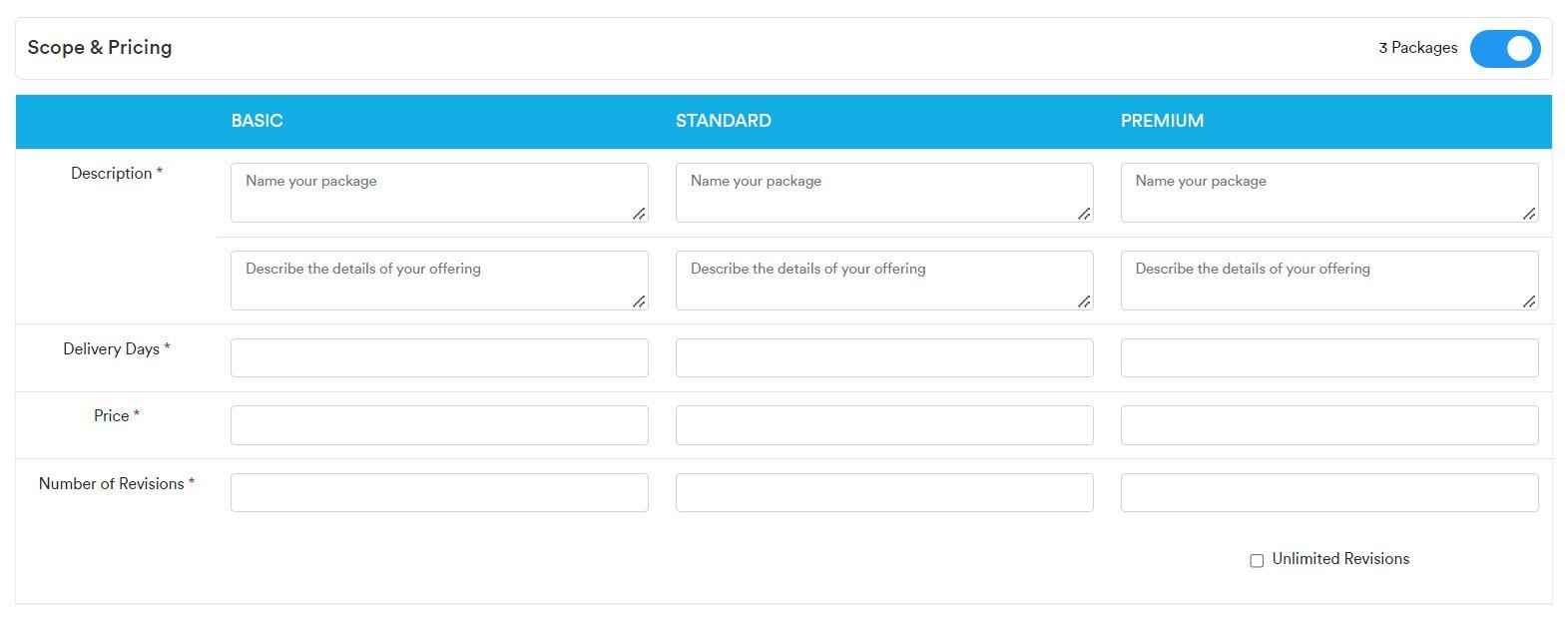Click the Scope & Pricing heading
Viewport: 1568px width, 618px height.
(100, 48)
